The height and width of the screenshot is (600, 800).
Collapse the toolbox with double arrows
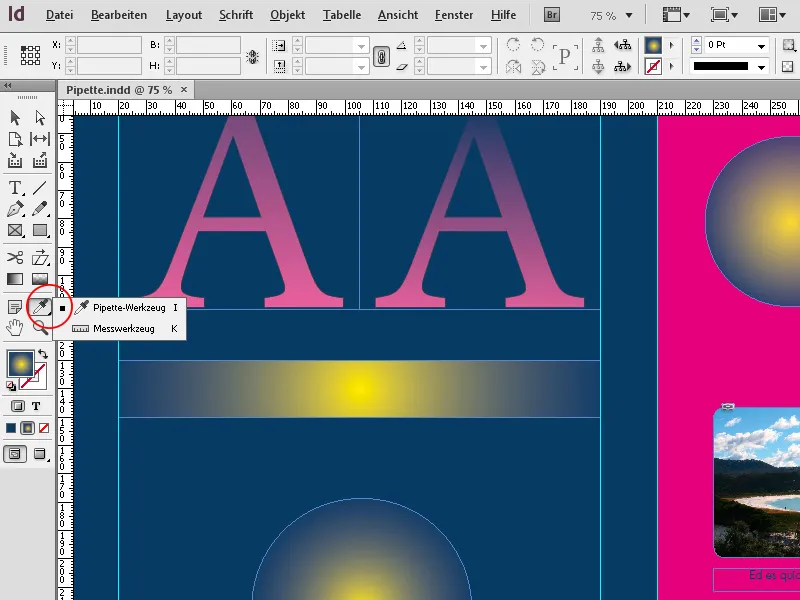coord(7,85)
